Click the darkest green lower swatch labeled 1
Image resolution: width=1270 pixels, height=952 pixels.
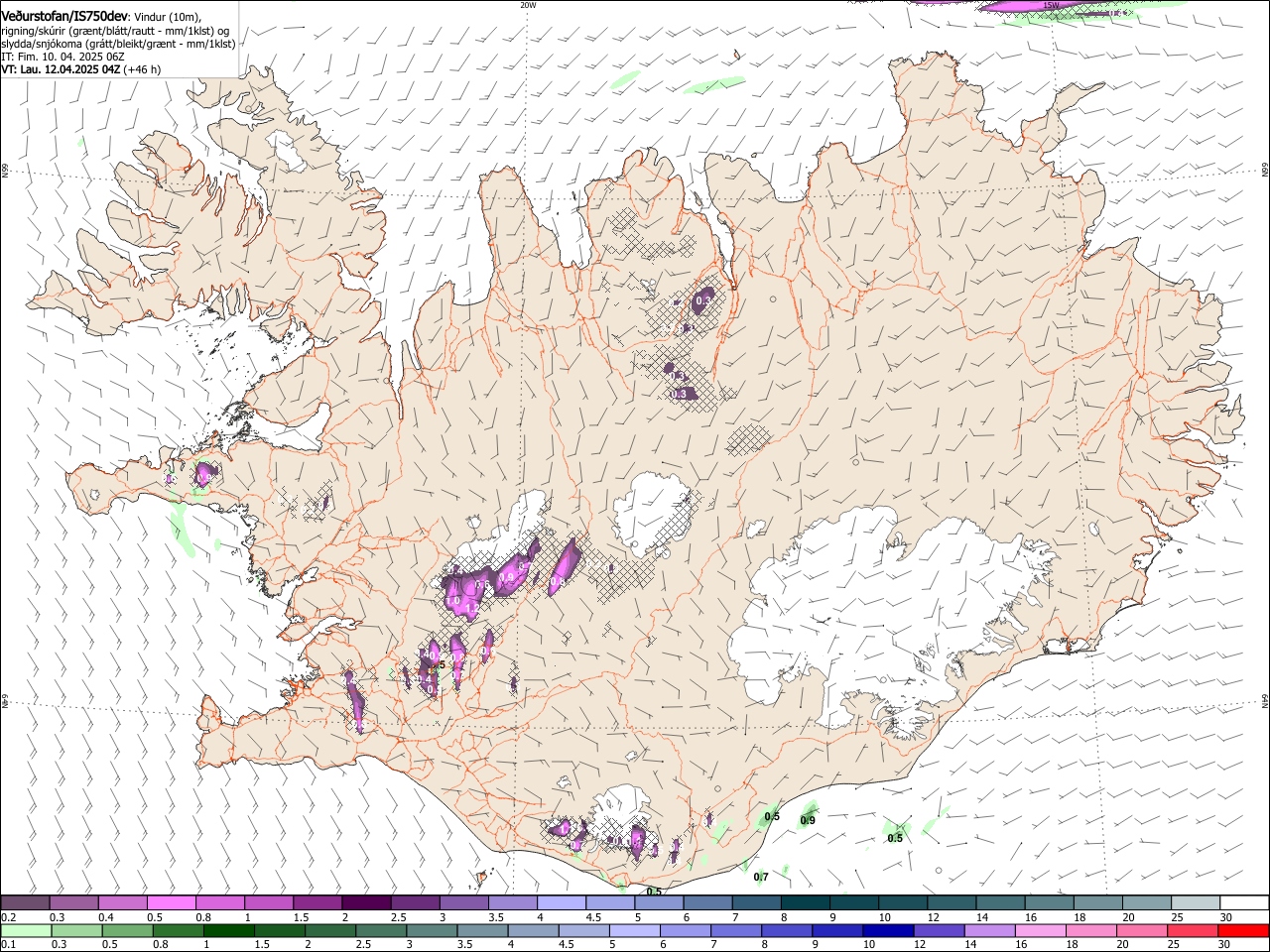pyautogui.click(x=228, y=930)
